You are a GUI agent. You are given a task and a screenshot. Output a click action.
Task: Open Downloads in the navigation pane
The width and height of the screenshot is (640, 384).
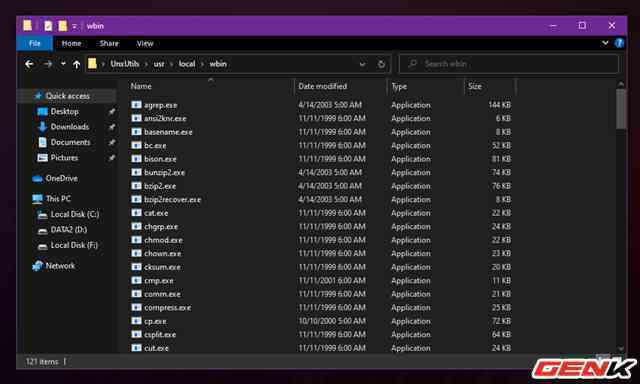69,127
